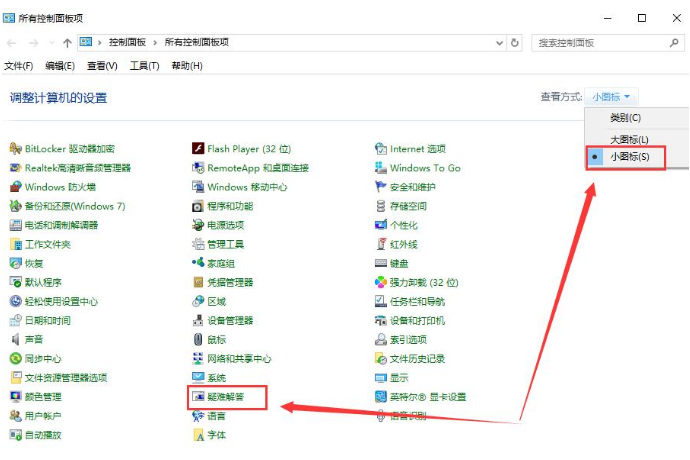Click the 鼠标 mouse icon
Viewport: 690px width, 460px height.
click(198, 339)
